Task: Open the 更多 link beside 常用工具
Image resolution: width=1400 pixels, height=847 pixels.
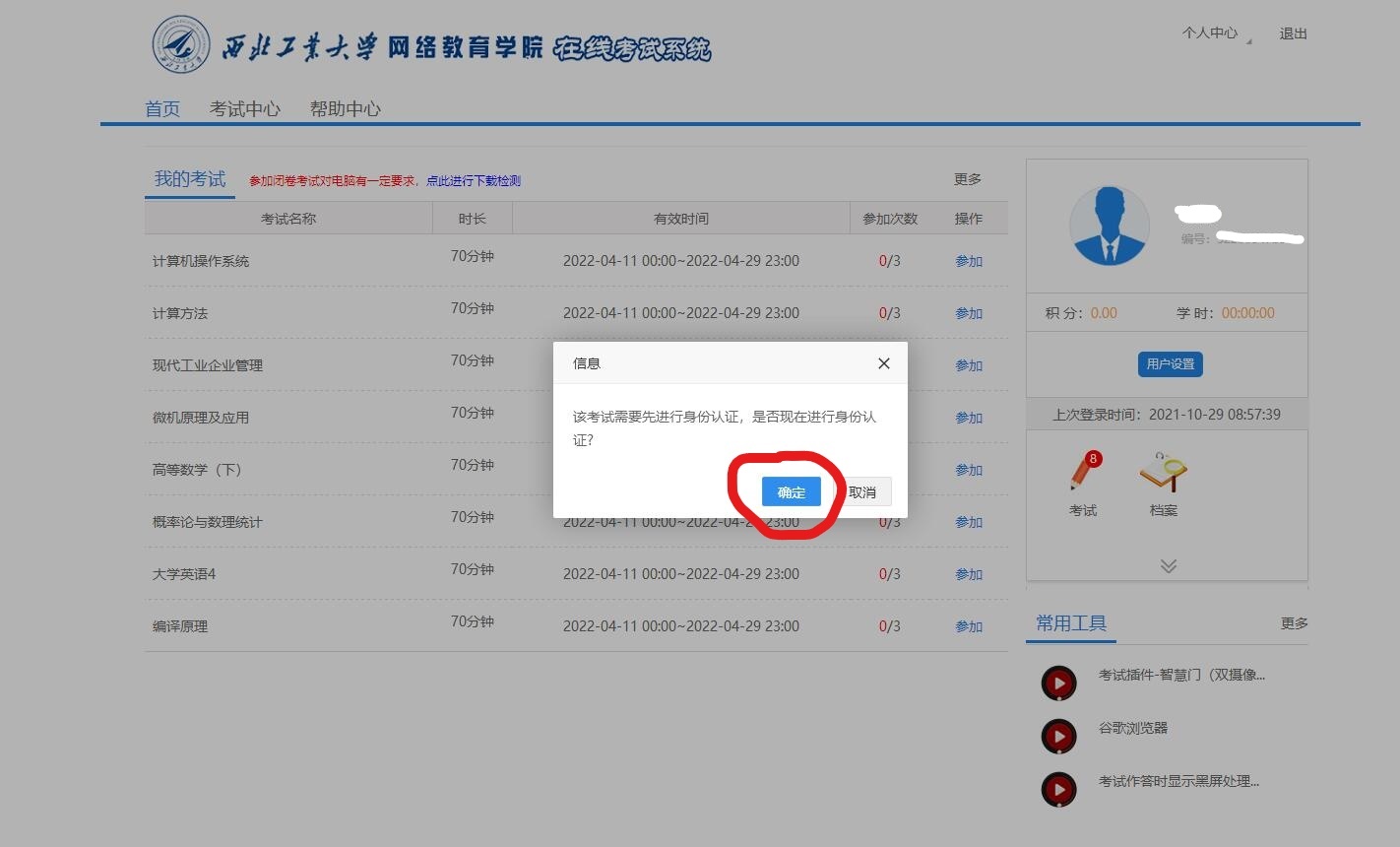Action: click(x=1292, y=622)
